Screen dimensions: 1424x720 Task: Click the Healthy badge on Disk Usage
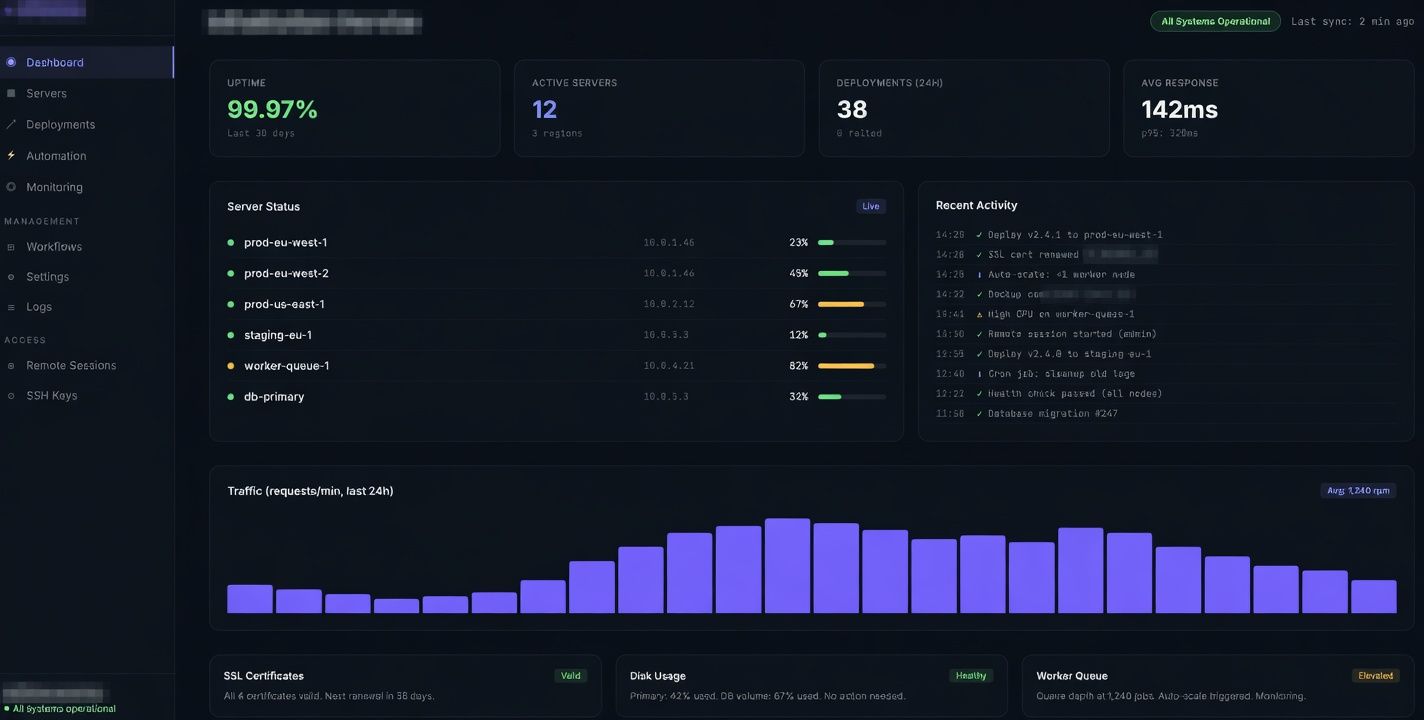pyautogui.click(x=971, y=675)
